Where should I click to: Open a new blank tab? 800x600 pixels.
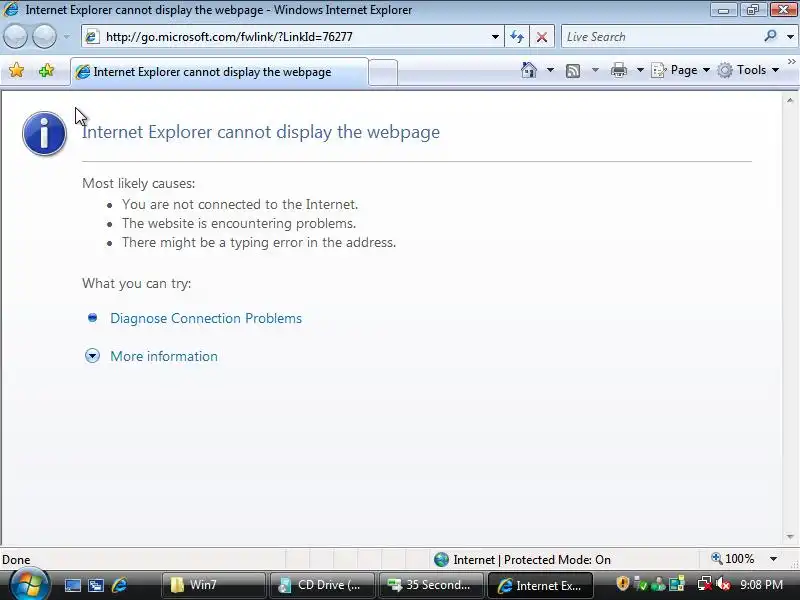[x=383, y=72]
